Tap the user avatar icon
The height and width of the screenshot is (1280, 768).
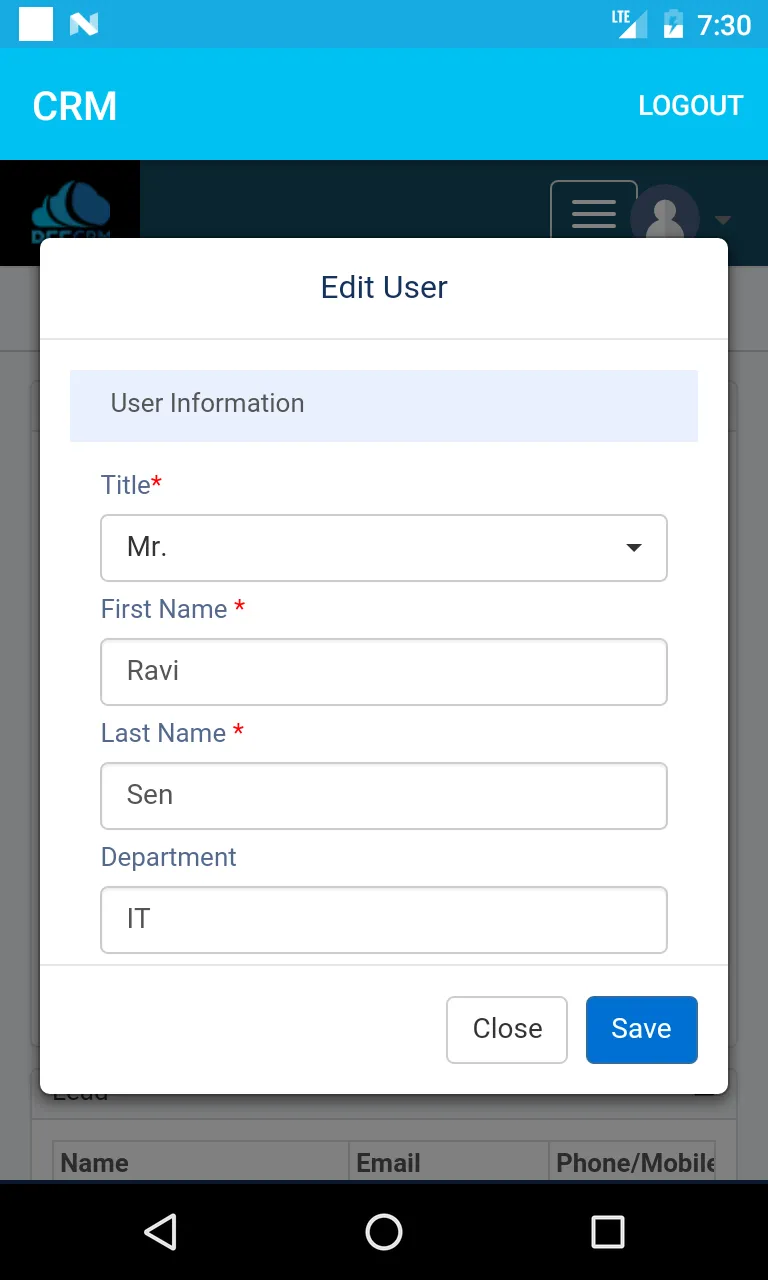click(x=664, y=214)
